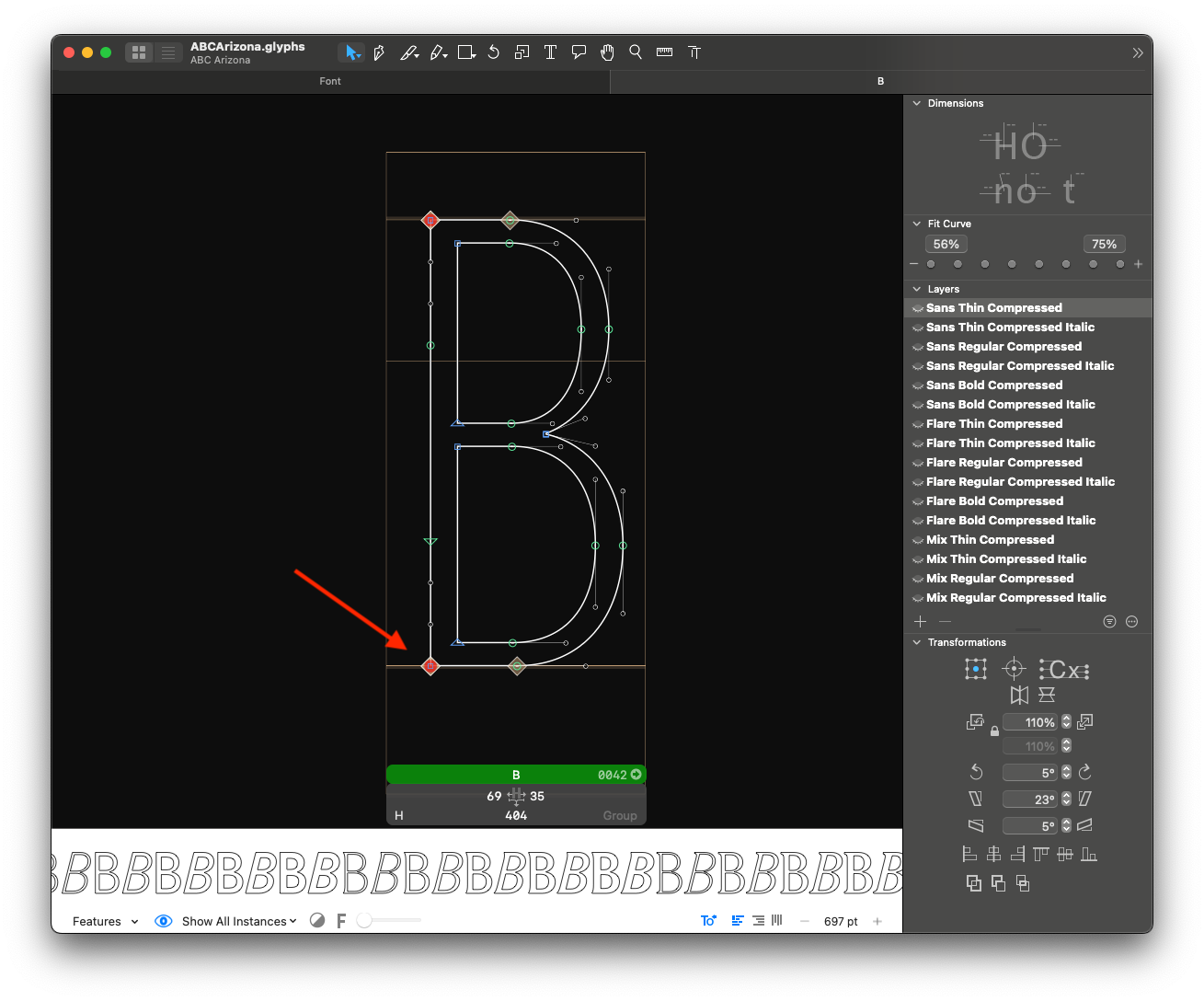Select the Draw (Pen) tool in toolbar
This screenshot has height=1001, width=1204.
(379, 52)
